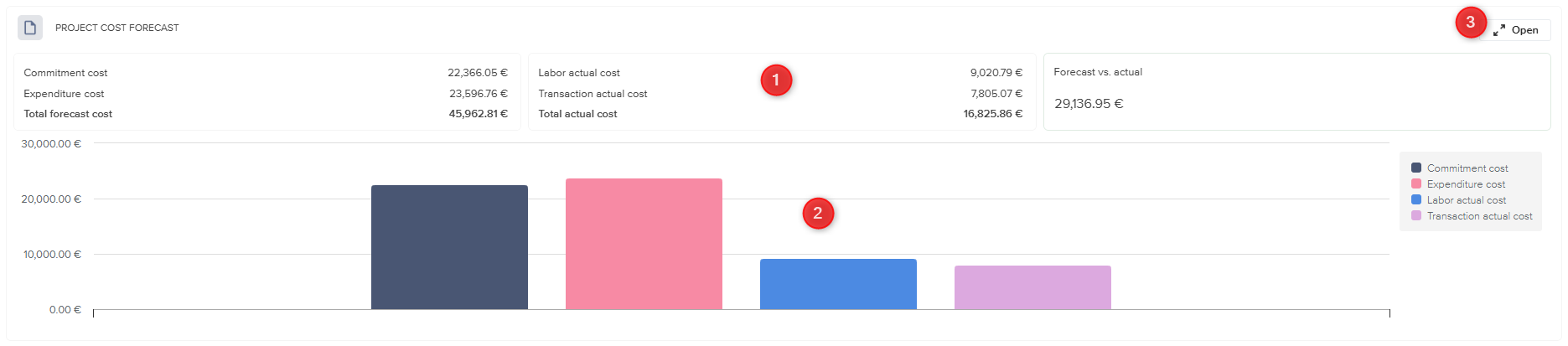
Task: Click the document icon beside Project Cost Forecast
Action: pyautogui.click(x=30, y=28)
